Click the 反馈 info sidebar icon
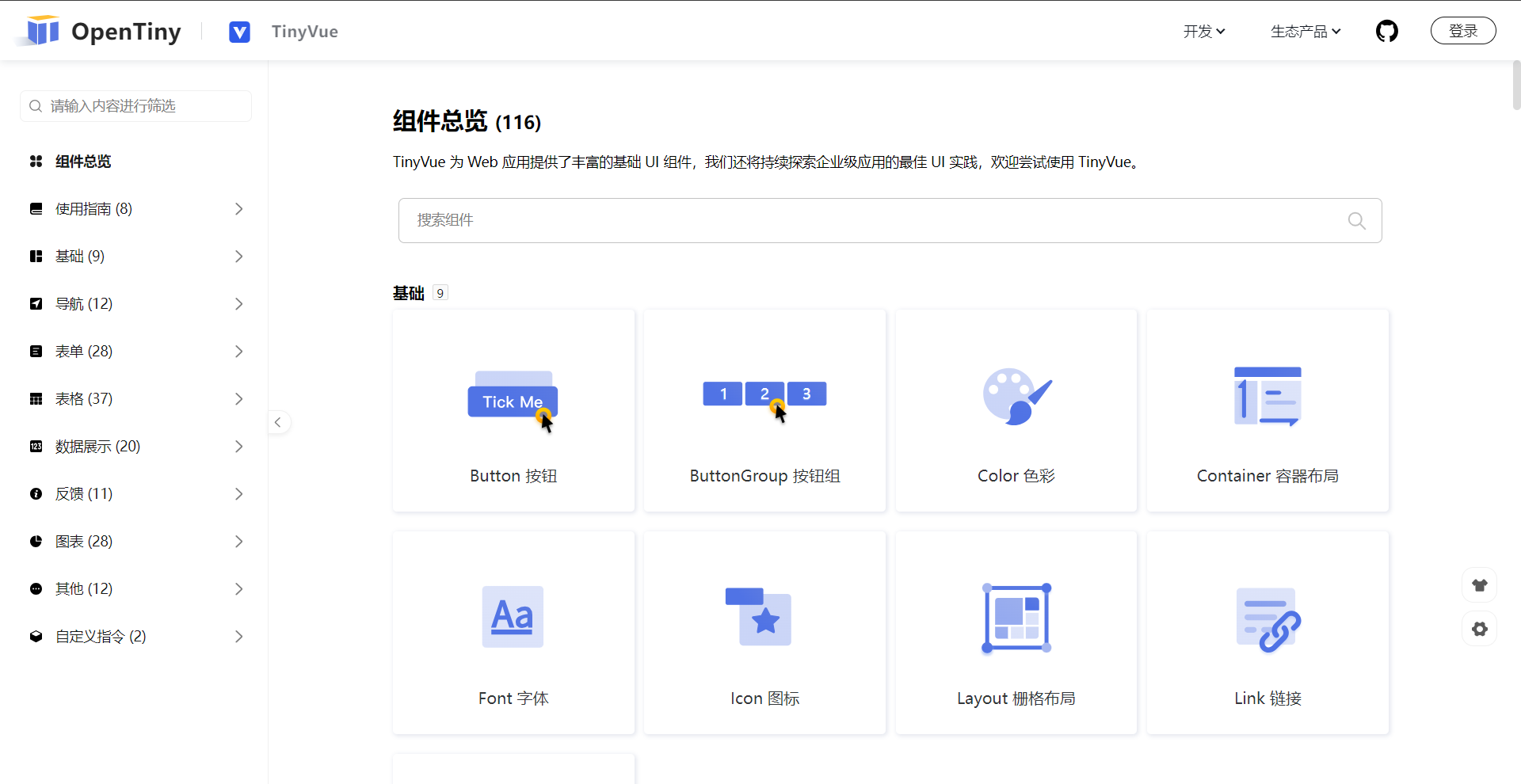 click(36, 494)
